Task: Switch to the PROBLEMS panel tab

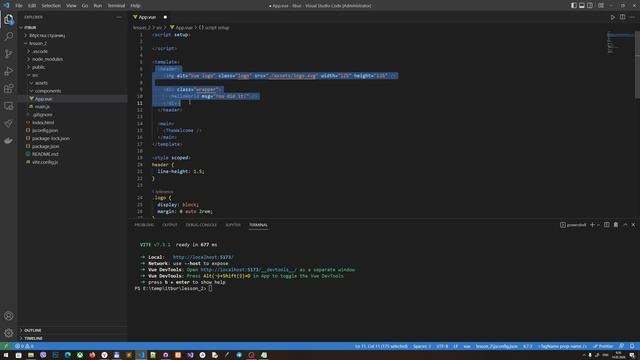Action: (144, 225)
